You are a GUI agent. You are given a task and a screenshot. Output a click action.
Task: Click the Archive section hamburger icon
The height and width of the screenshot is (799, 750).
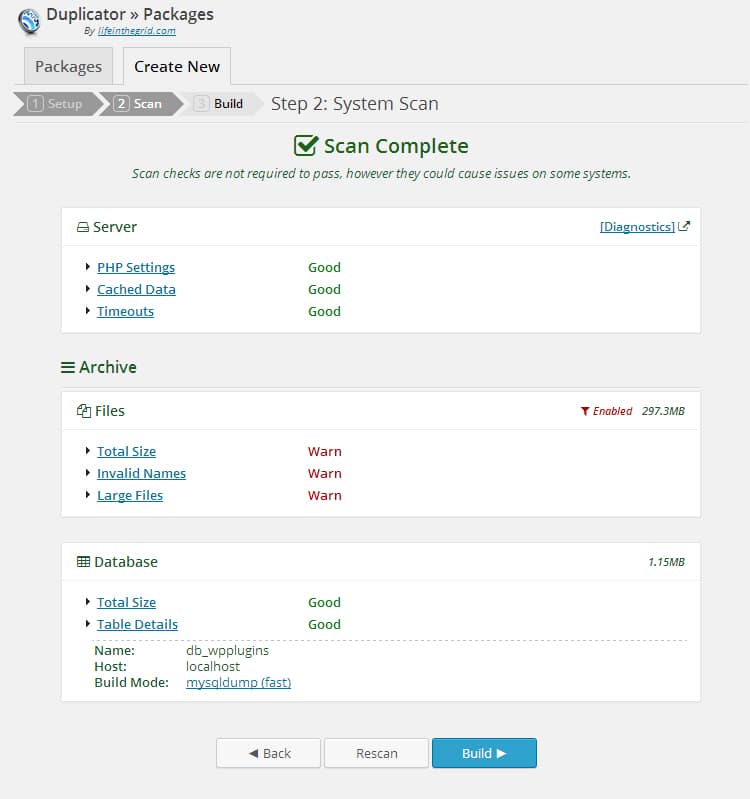[x=68, y=367]
